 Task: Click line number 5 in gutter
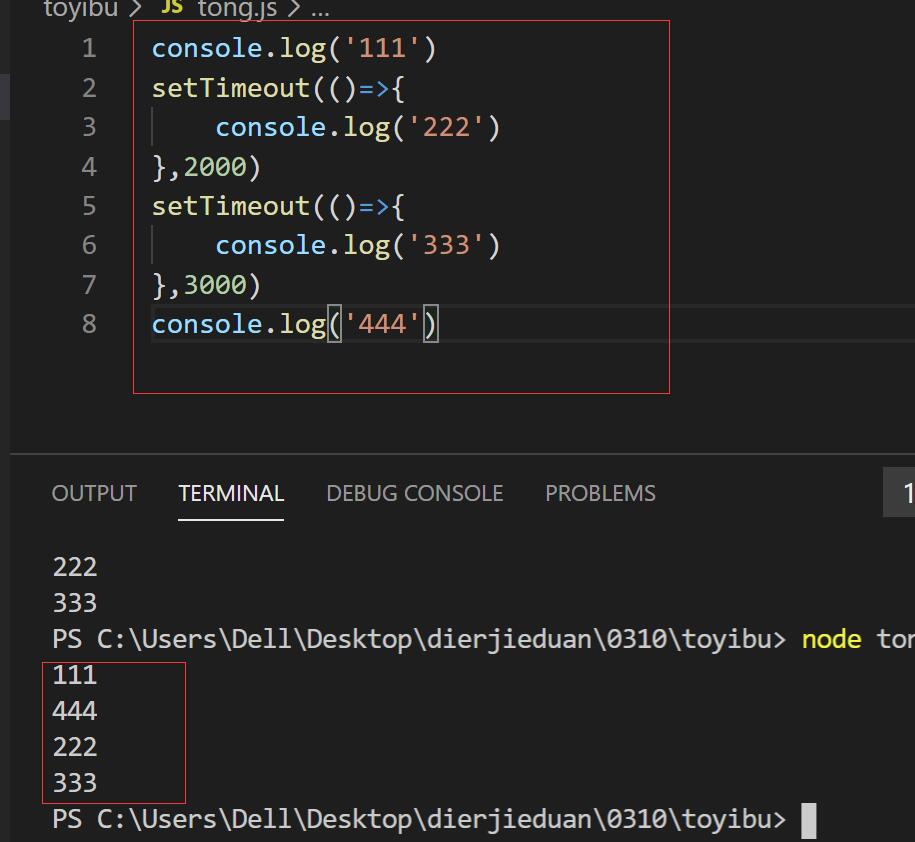click(x=89, y=205)
